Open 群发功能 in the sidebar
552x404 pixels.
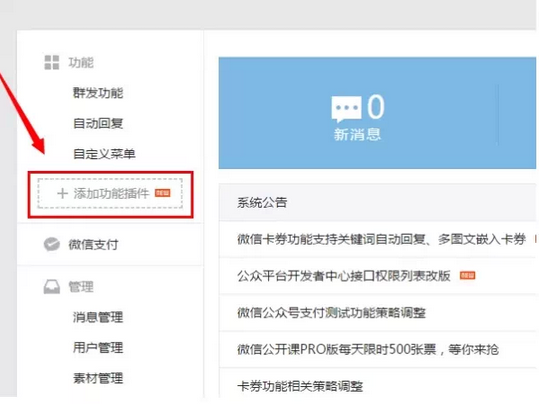(98, 93)
